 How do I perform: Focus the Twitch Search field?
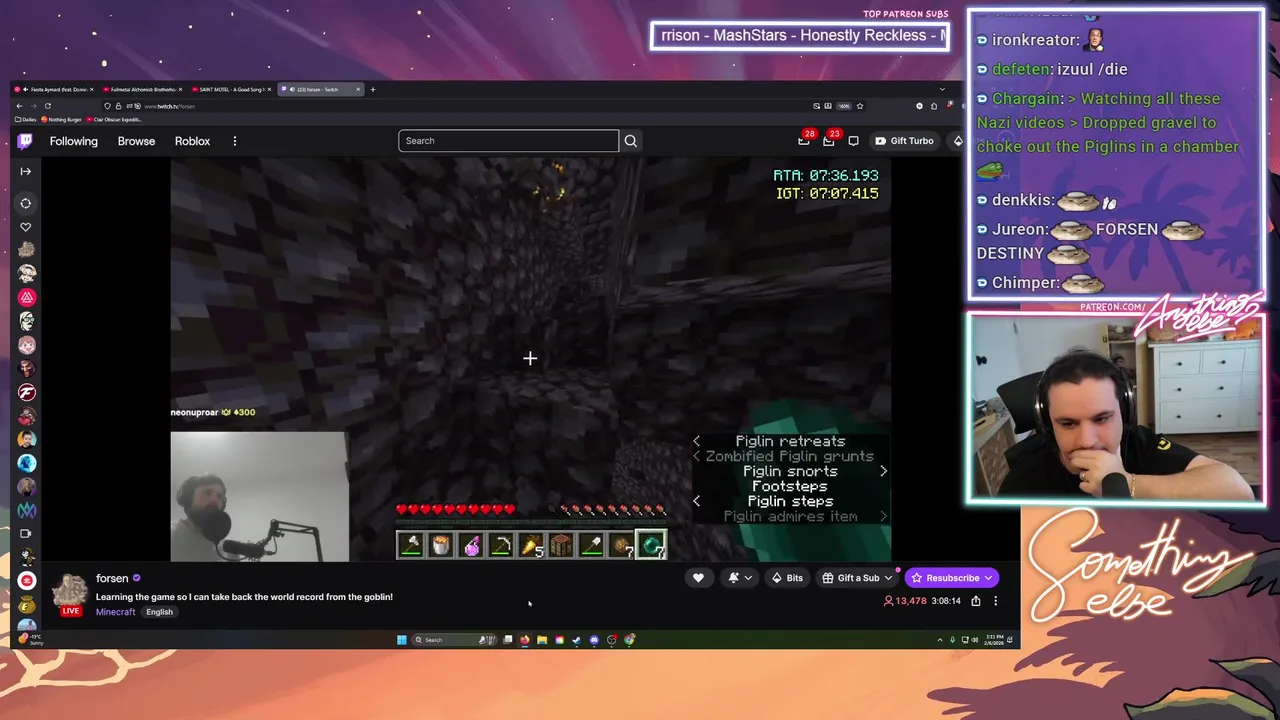pyautogui.click(x=508, y=141)
